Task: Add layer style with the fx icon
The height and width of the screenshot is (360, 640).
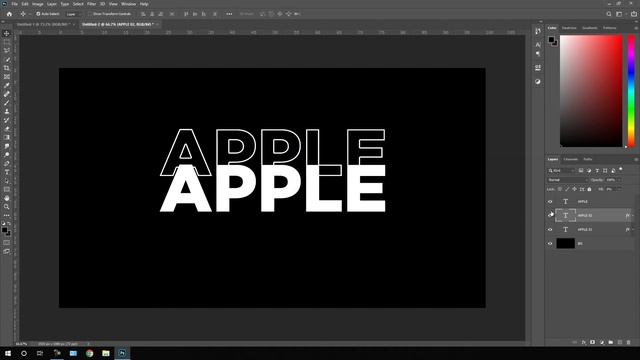Action: pyautogui.click(x=584, y=342)
